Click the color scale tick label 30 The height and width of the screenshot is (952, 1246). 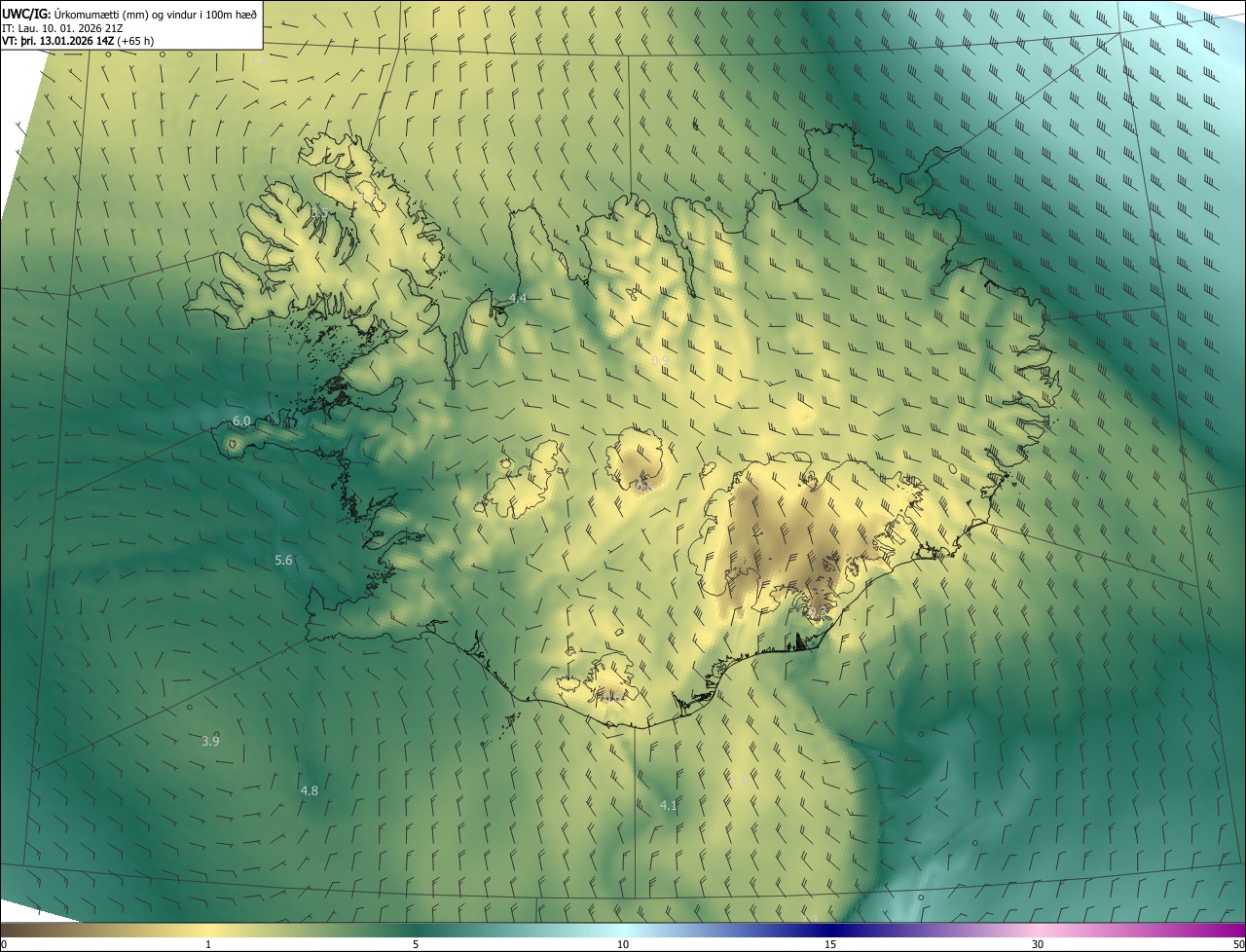1038,944
